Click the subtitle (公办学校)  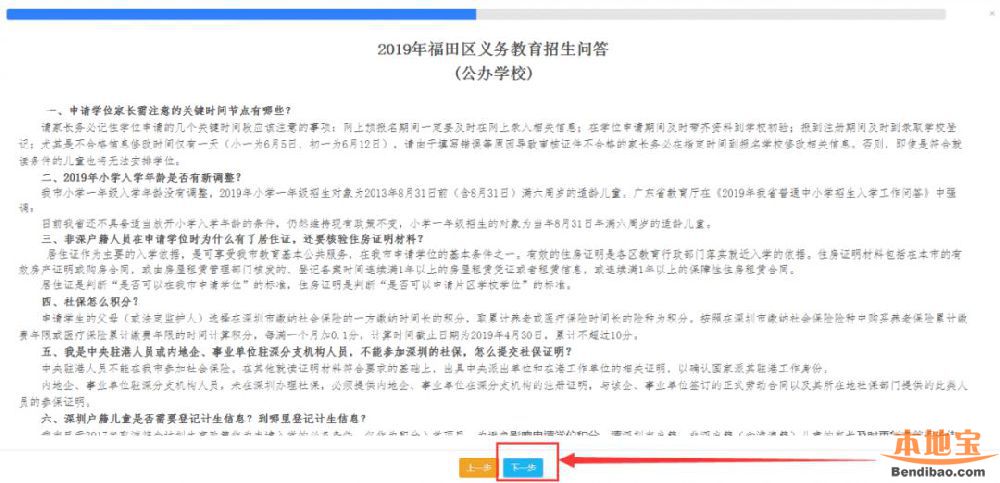coord(494,74)
